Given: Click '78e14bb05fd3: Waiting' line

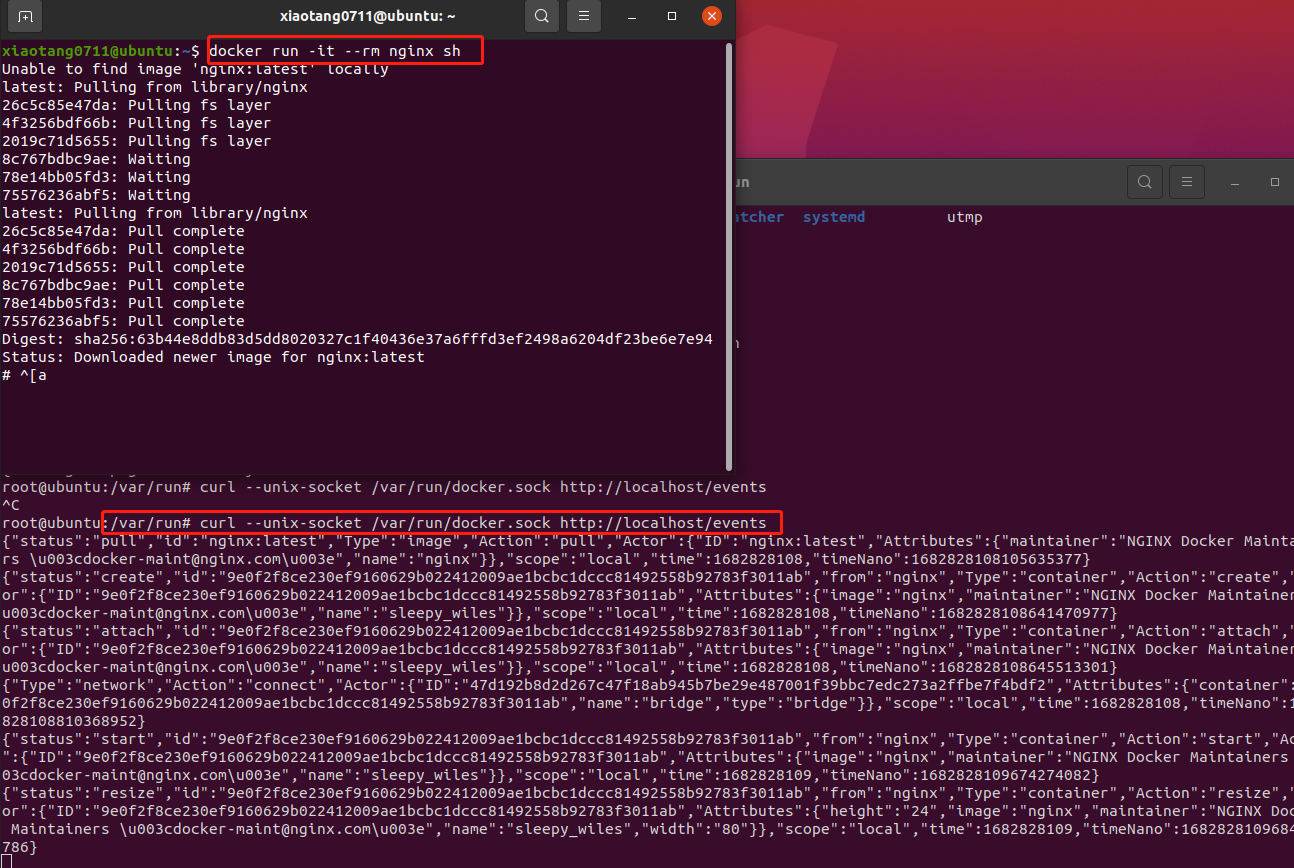Looking at the screenshot, I should (96, 177).
